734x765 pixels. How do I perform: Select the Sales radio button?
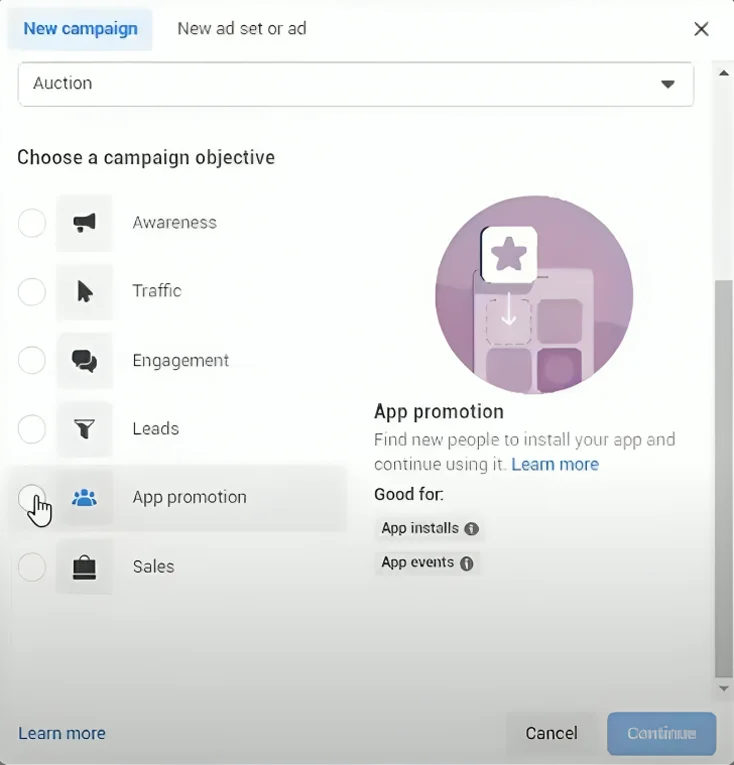32,567
